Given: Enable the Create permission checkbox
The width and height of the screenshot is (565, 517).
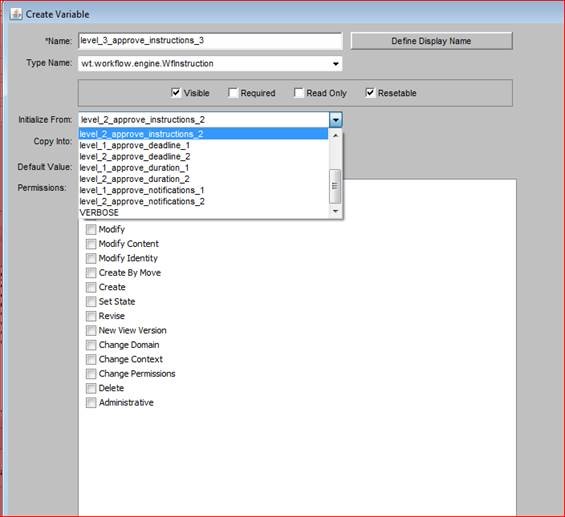Looking at the screenshot, I should (91, 287).
